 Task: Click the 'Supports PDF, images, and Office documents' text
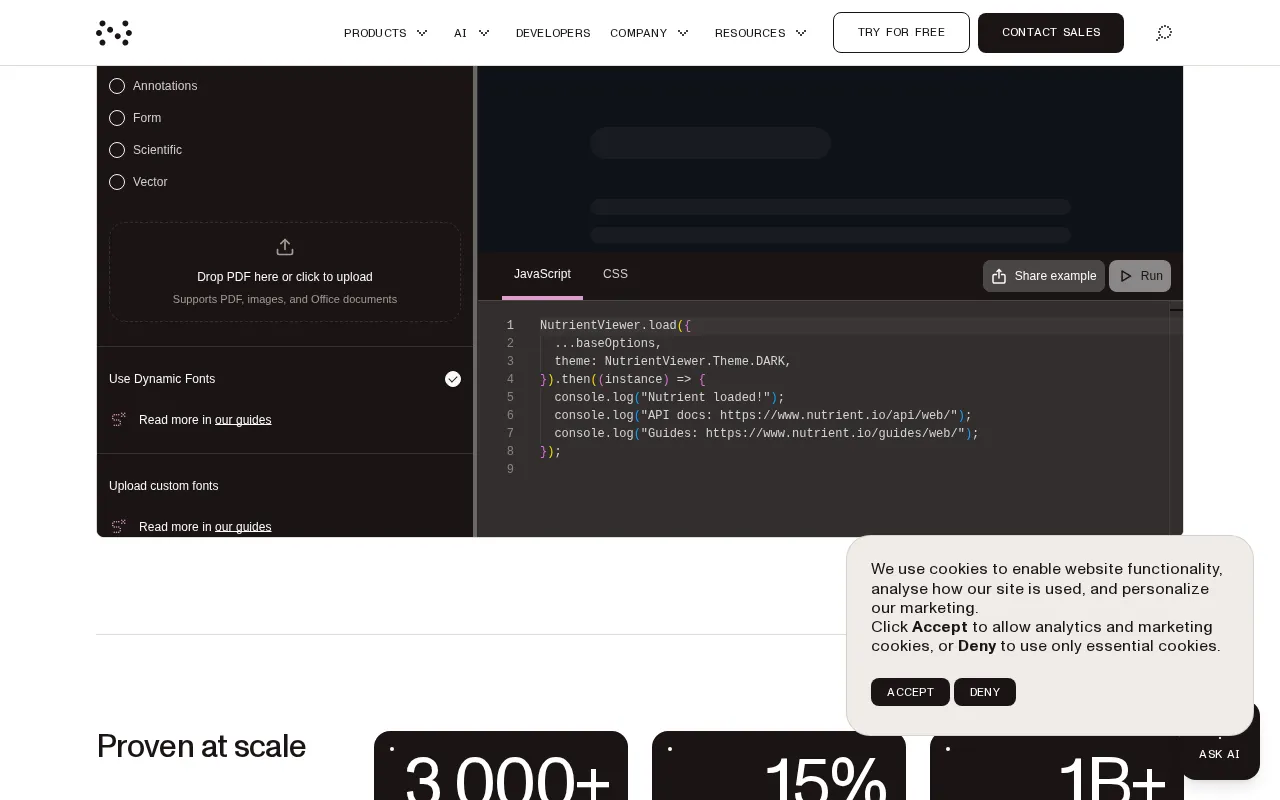(x=285, y=299)
